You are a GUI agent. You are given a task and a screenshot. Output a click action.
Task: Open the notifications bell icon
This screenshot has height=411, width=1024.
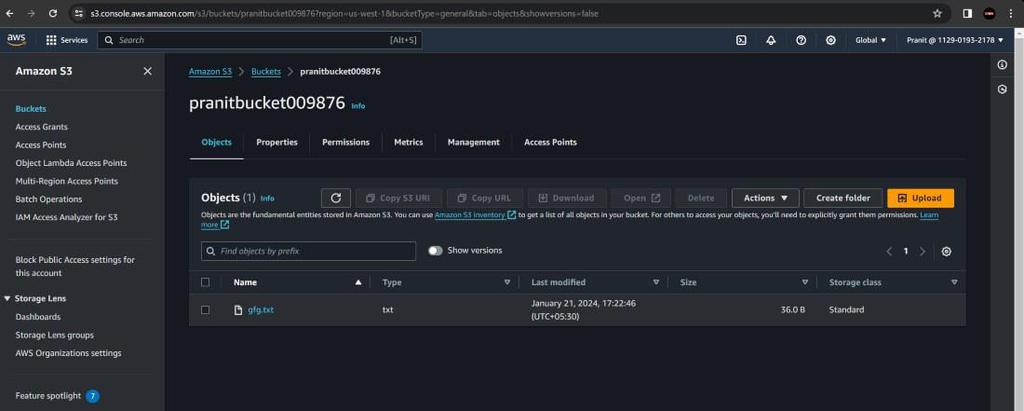click(x=771, y=40)
